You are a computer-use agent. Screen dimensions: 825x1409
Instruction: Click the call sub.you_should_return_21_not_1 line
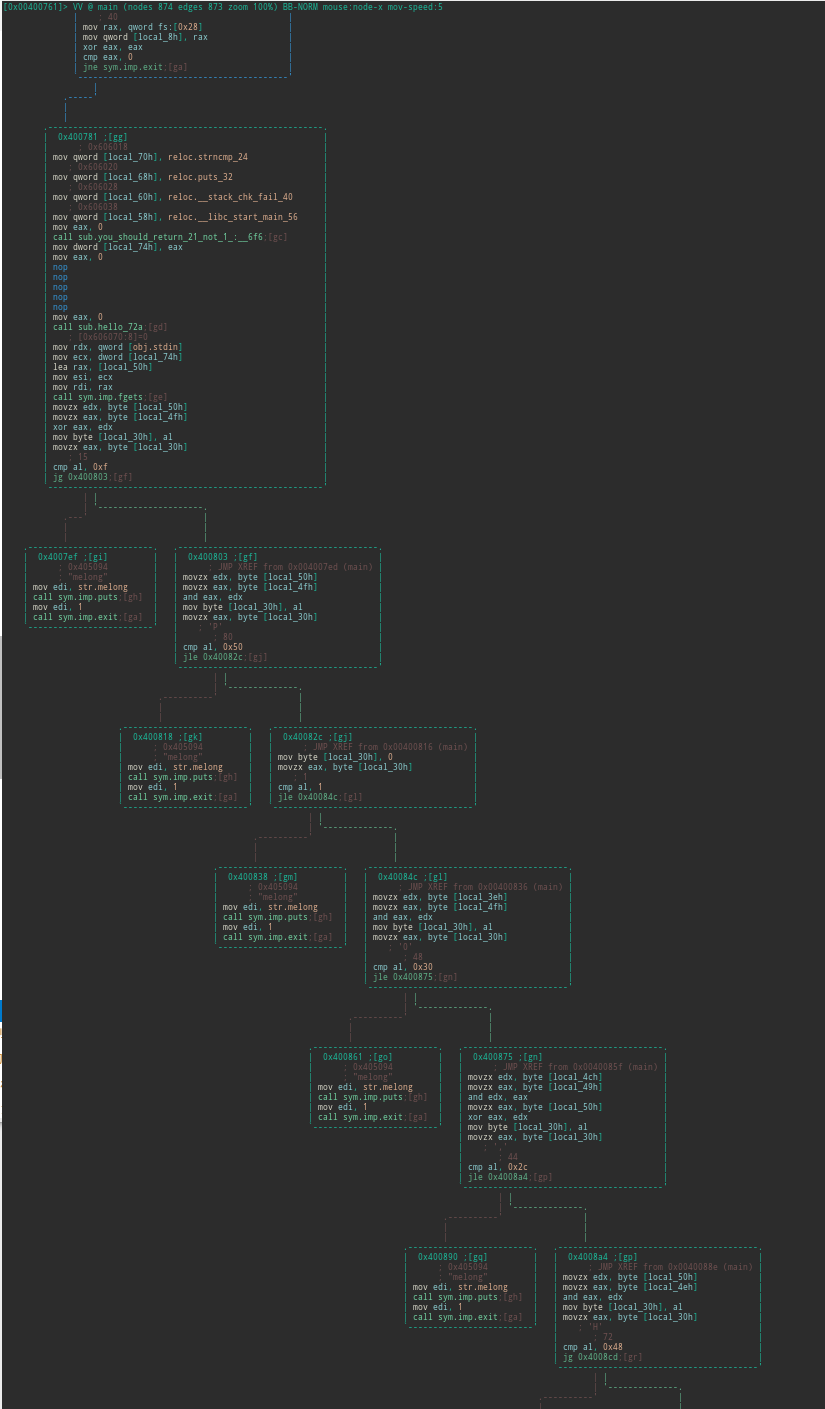tap(170, 237)
